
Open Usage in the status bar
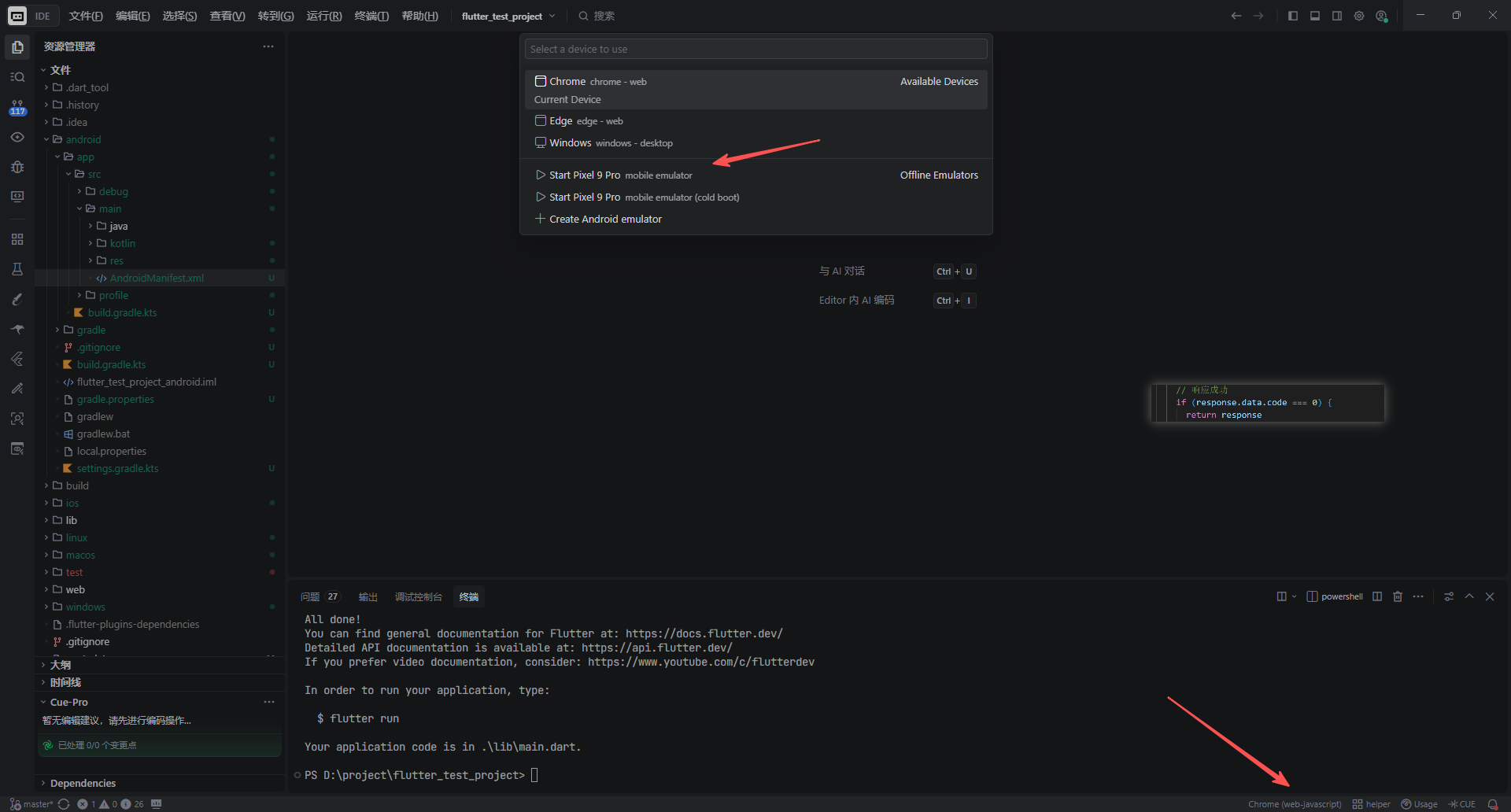[1419, 804]
